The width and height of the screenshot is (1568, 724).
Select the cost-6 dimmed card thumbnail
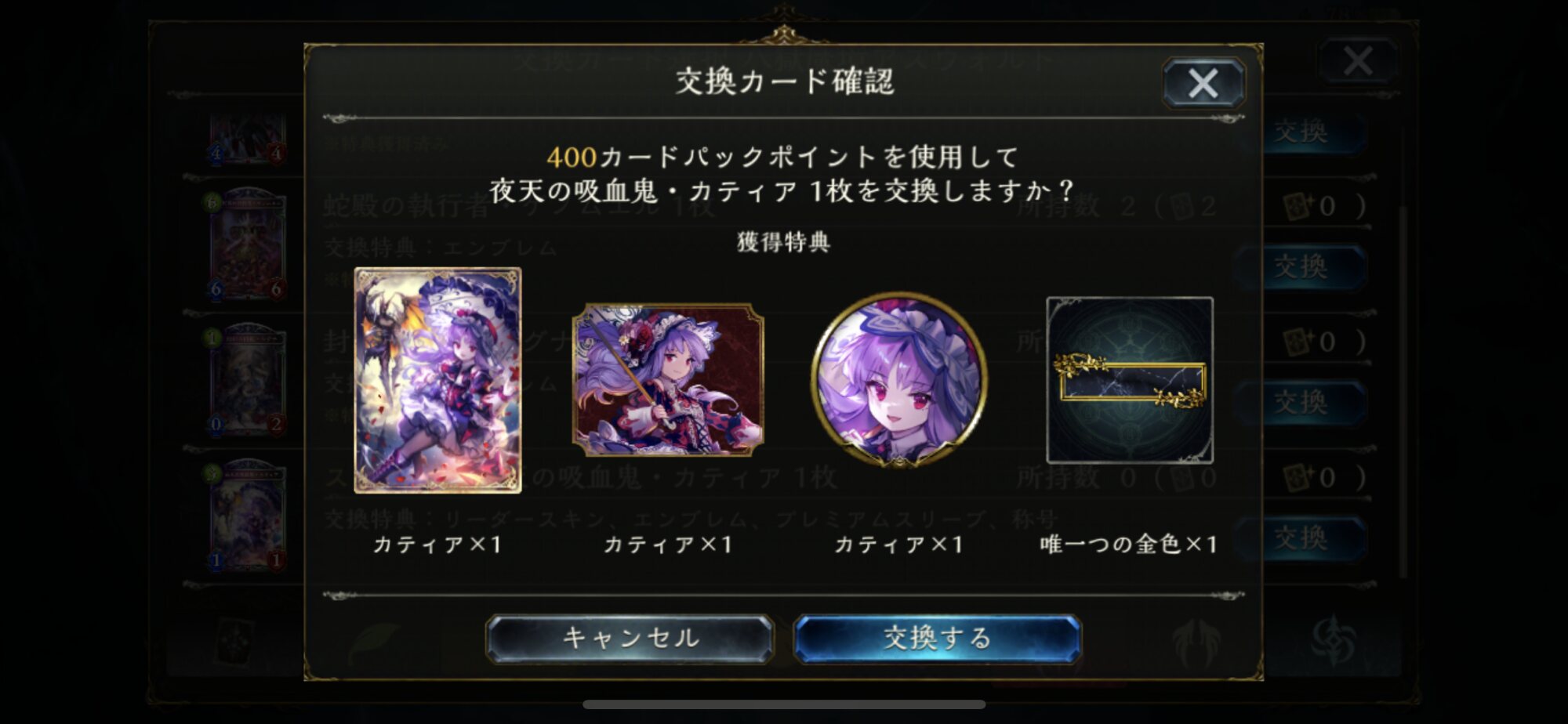click(246, 244)
